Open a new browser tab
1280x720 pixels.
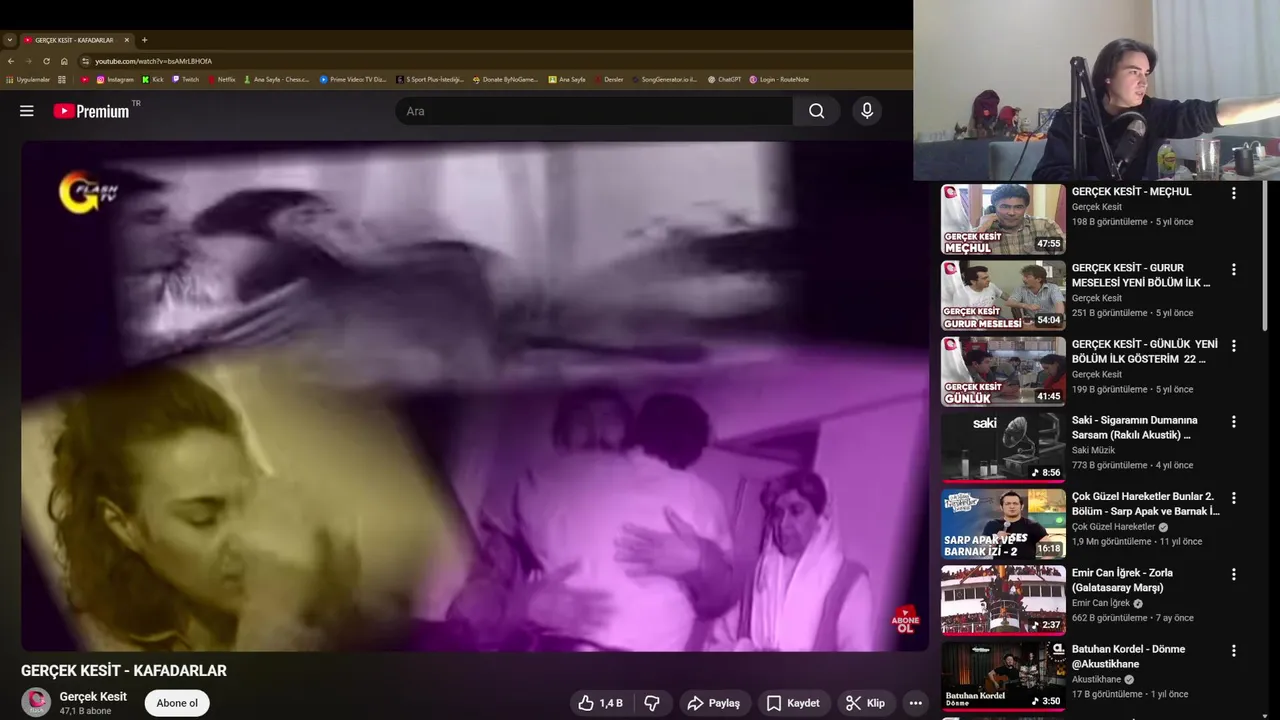(x=144, y=40)
